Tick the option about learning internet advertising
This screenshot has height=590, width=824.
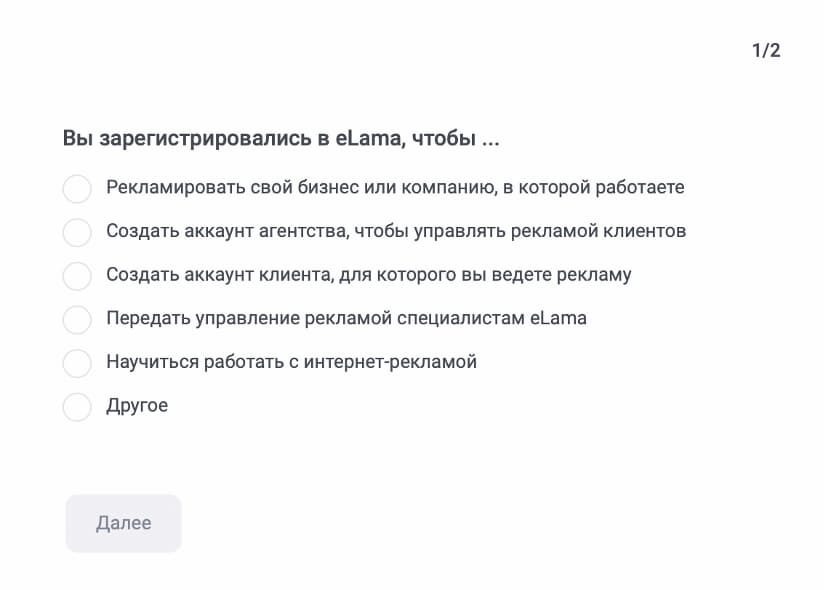pos(77,363)
